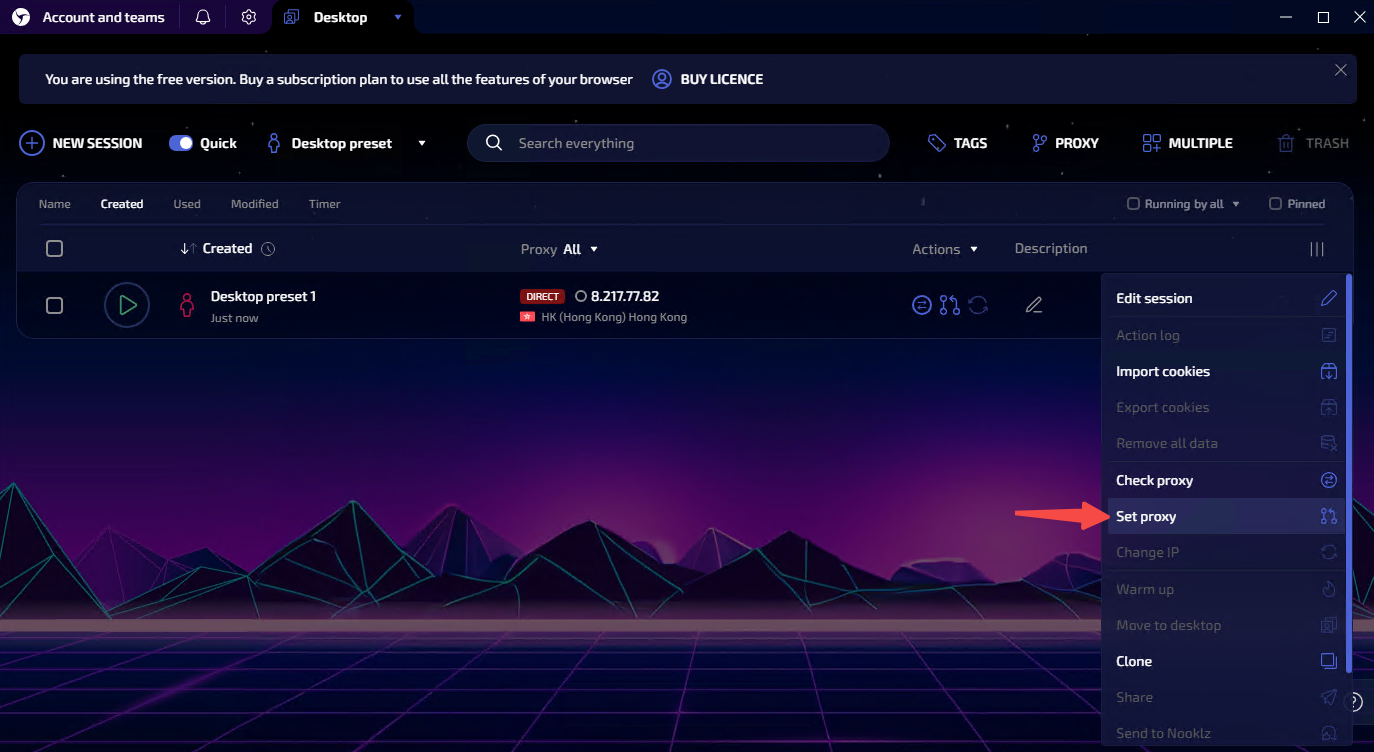The image size is (1374, 752).
Task: Select Set proxy from context menu
Action: coord(1146,517)
